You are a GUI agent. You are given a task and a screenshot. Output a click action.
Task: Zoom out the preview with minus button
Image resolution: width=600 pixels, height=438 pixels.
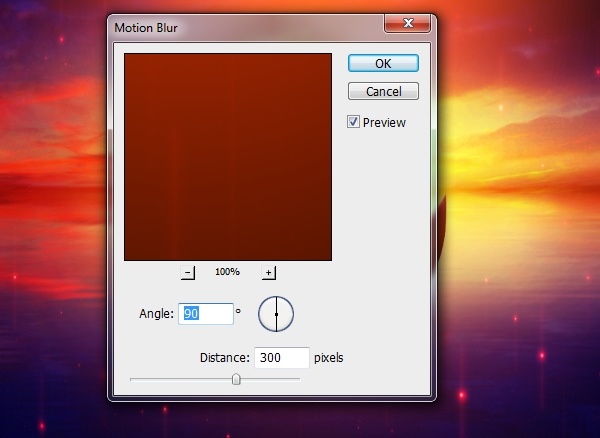pyautogui.click(x=188, y=273)
